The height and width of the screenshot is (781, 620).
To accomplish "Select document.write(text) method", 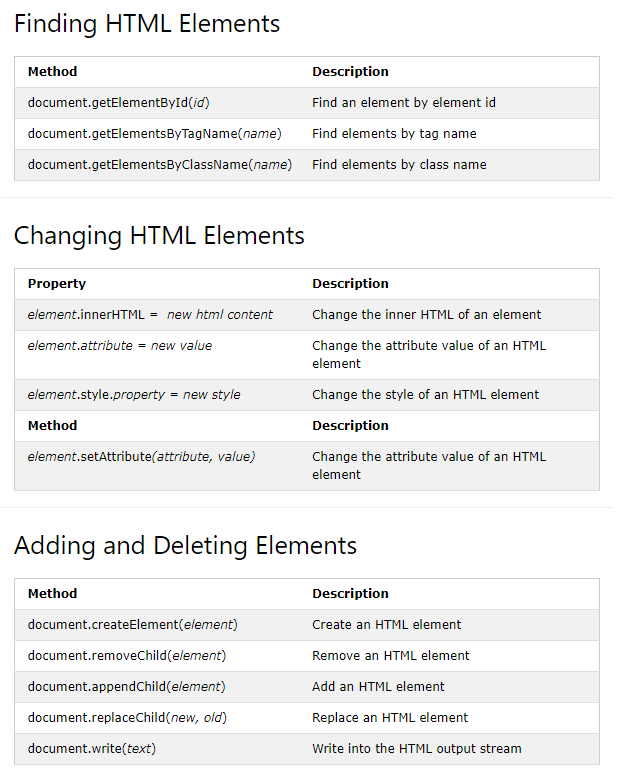I will [x=92, y=749].
